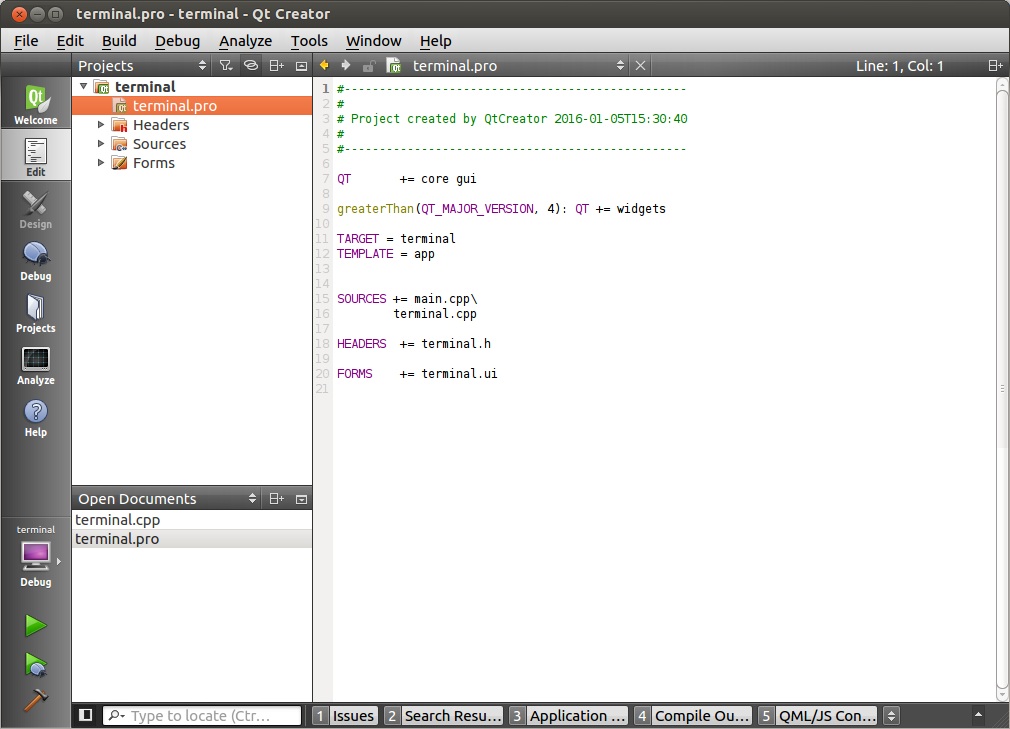Screen dimensions: 1010x729
Task: Open the output panes selector arrows
Action: (891, 715)
